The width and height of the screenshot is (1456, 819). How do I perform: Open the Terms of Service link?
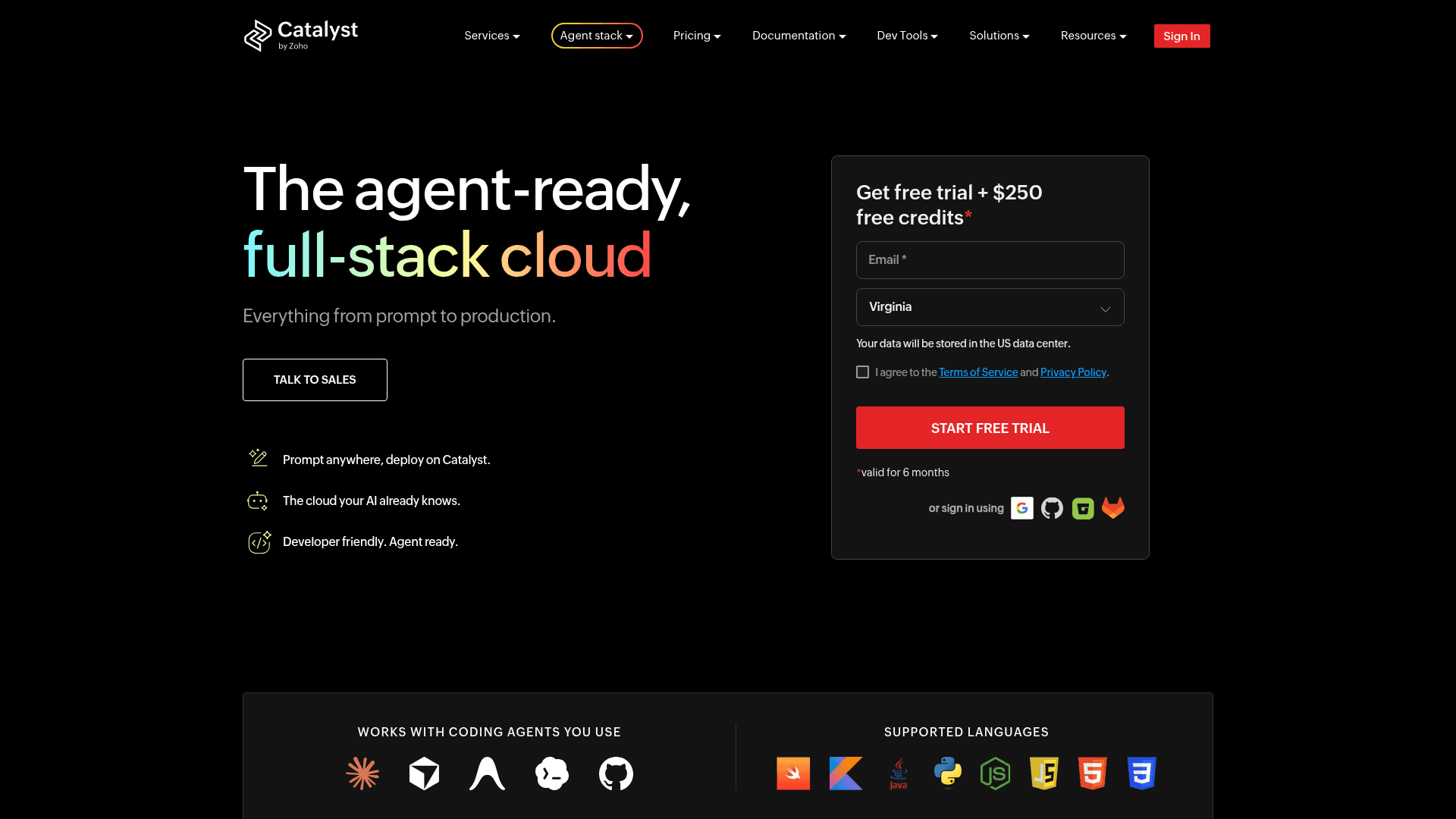[x=978, y=372]
